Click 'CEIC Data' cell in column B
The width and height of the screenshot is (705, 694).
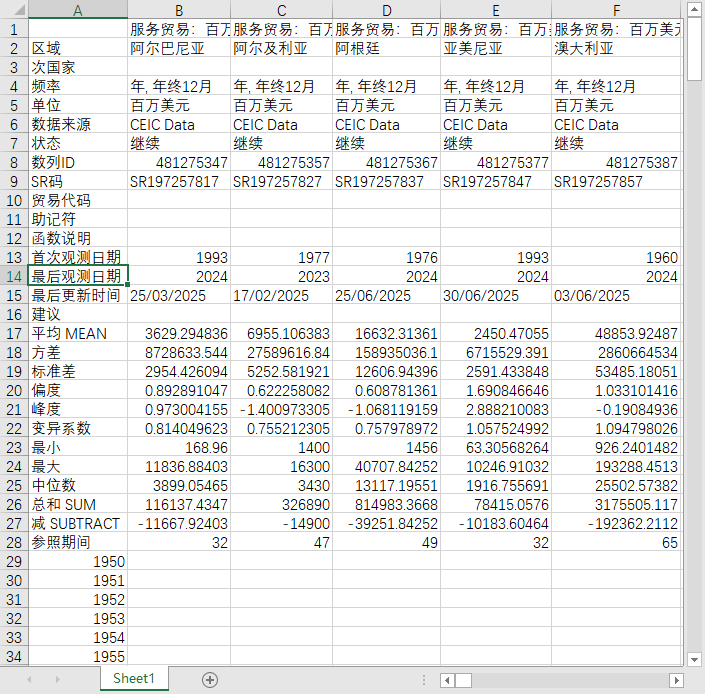[x=179, y=124]
